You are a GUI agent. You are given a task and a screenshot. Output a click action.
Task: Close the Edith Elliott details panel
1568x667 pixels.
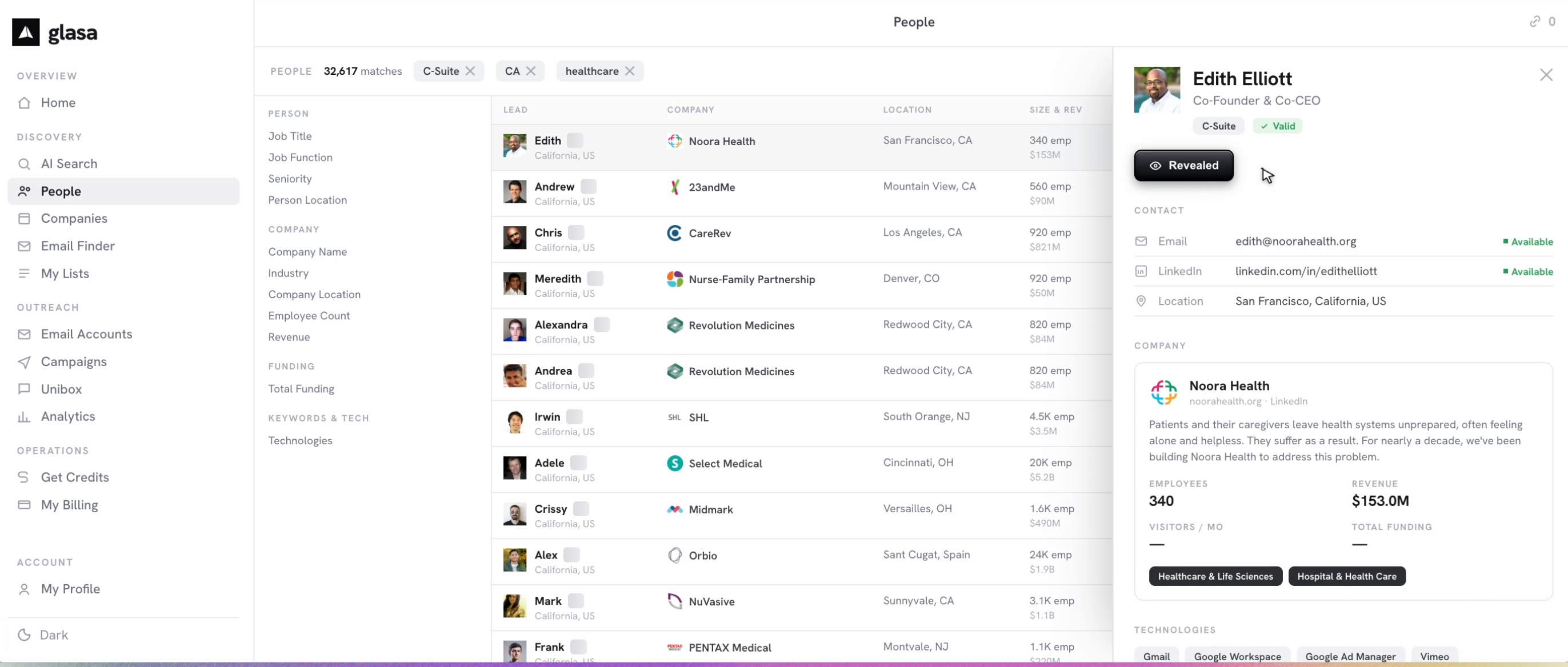pos(1546,75)
